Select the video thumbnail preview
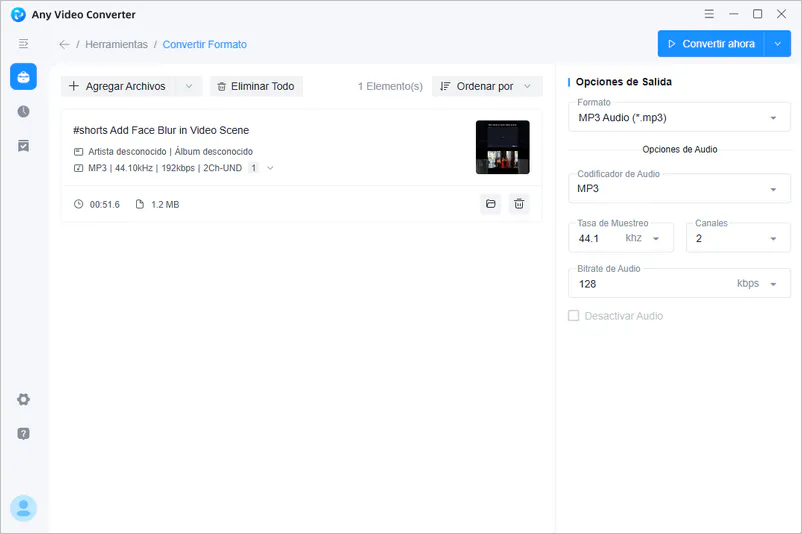Viewport: 802px width, 534px height. [503, 147]
